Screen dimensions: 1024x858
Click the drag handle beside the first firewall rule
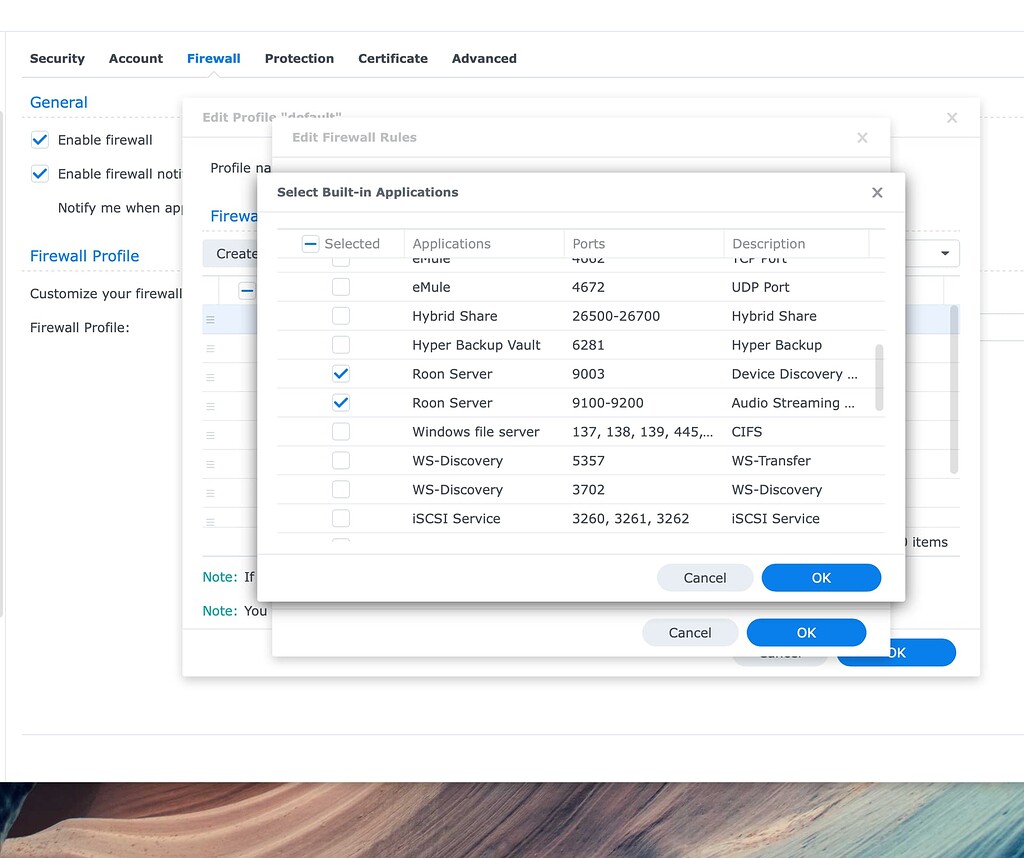coord(210,318)
